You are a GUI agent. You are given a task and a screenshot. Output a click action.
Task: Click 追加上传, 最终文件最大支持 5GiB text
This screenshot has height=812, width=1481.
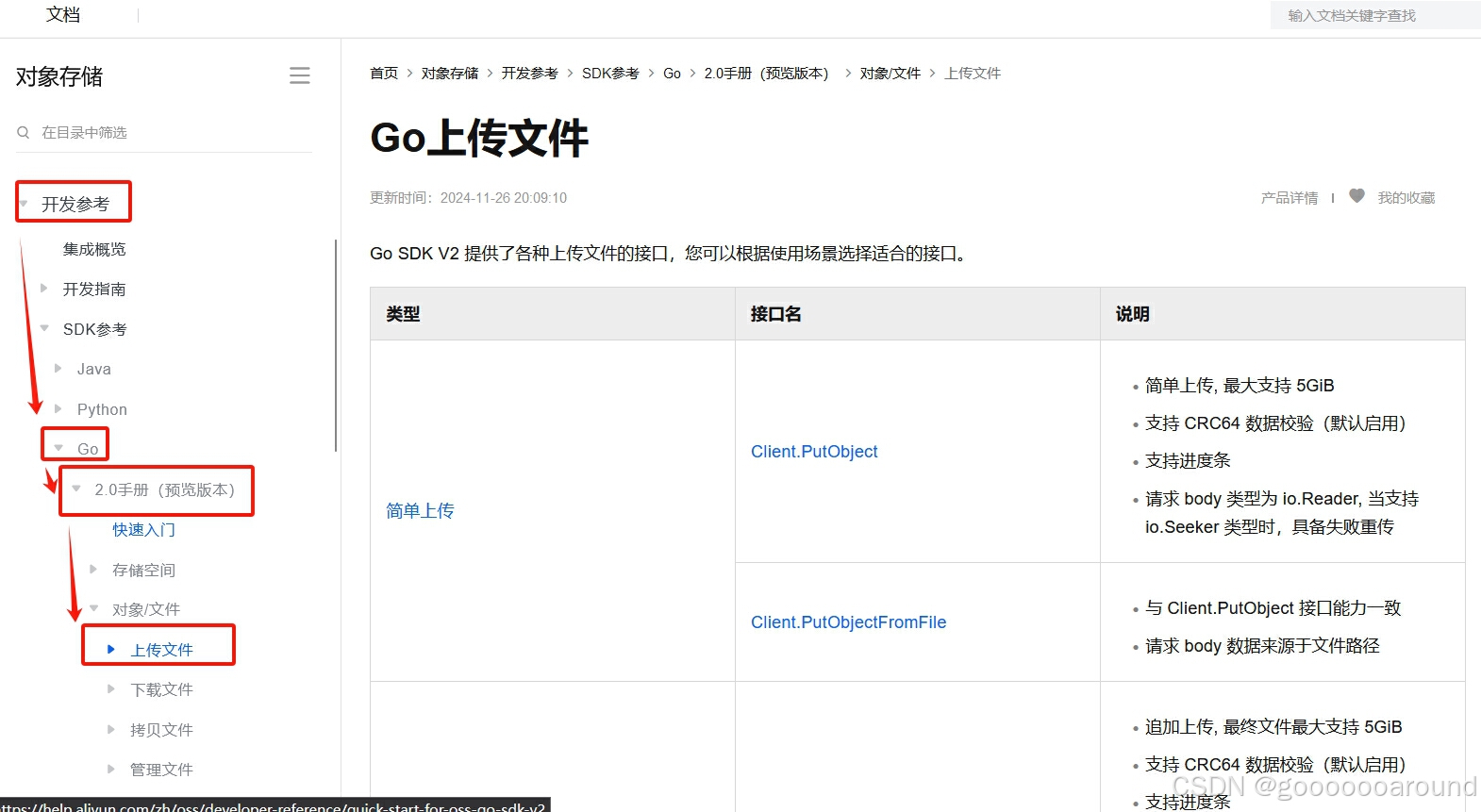pos(1273,726)
